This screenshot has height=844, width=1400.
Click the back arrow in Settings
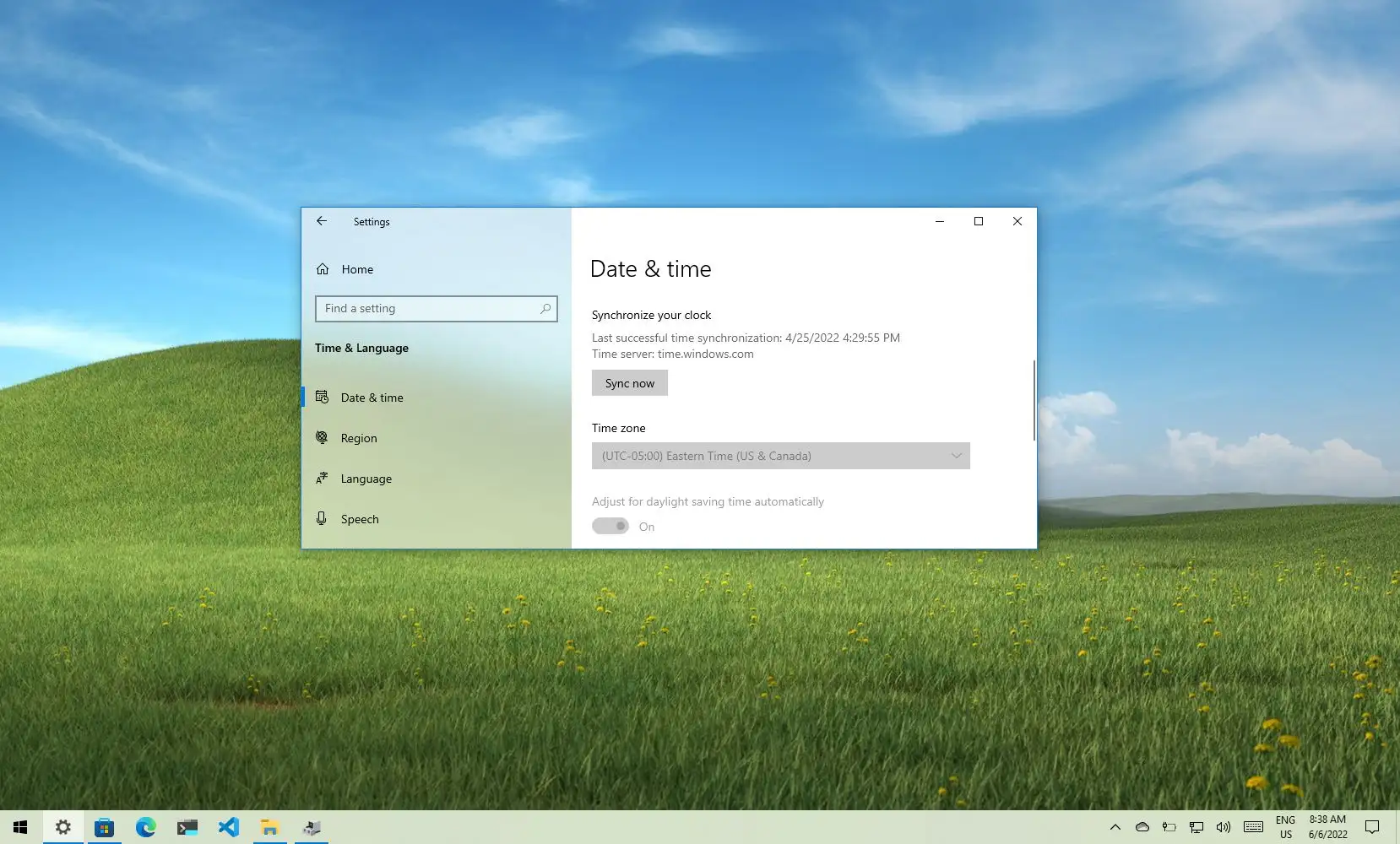click(x=322, y=221)
